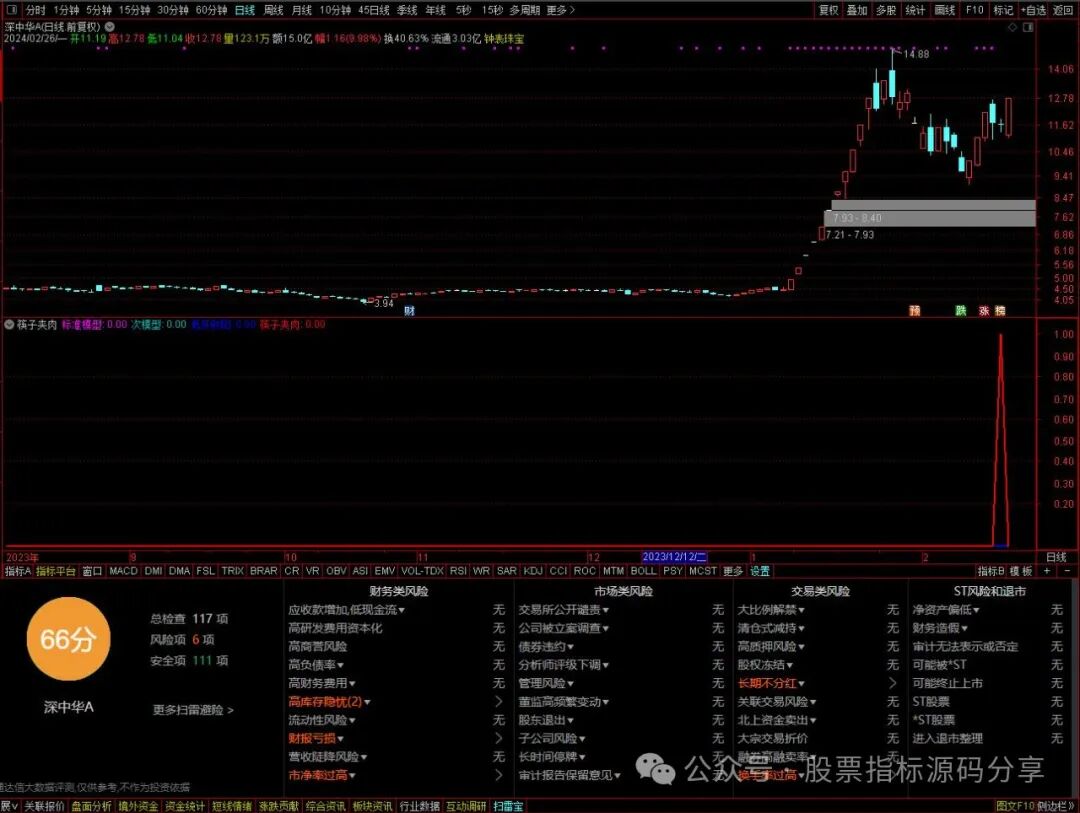Switch to the 月线 monthly period
This screenshot has height=813, width=1080.
point(302,10)
